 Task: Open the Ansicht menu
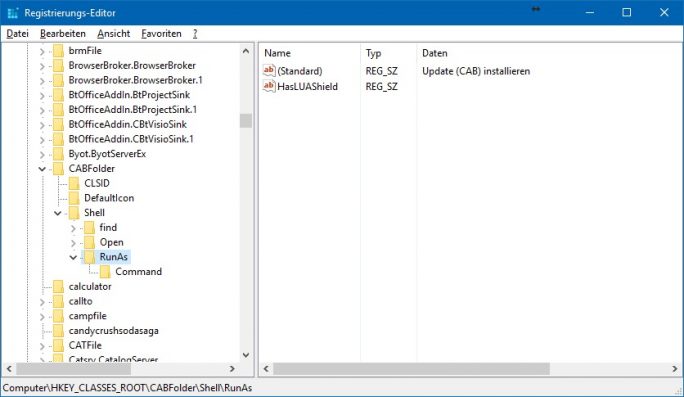coord(113,34)
